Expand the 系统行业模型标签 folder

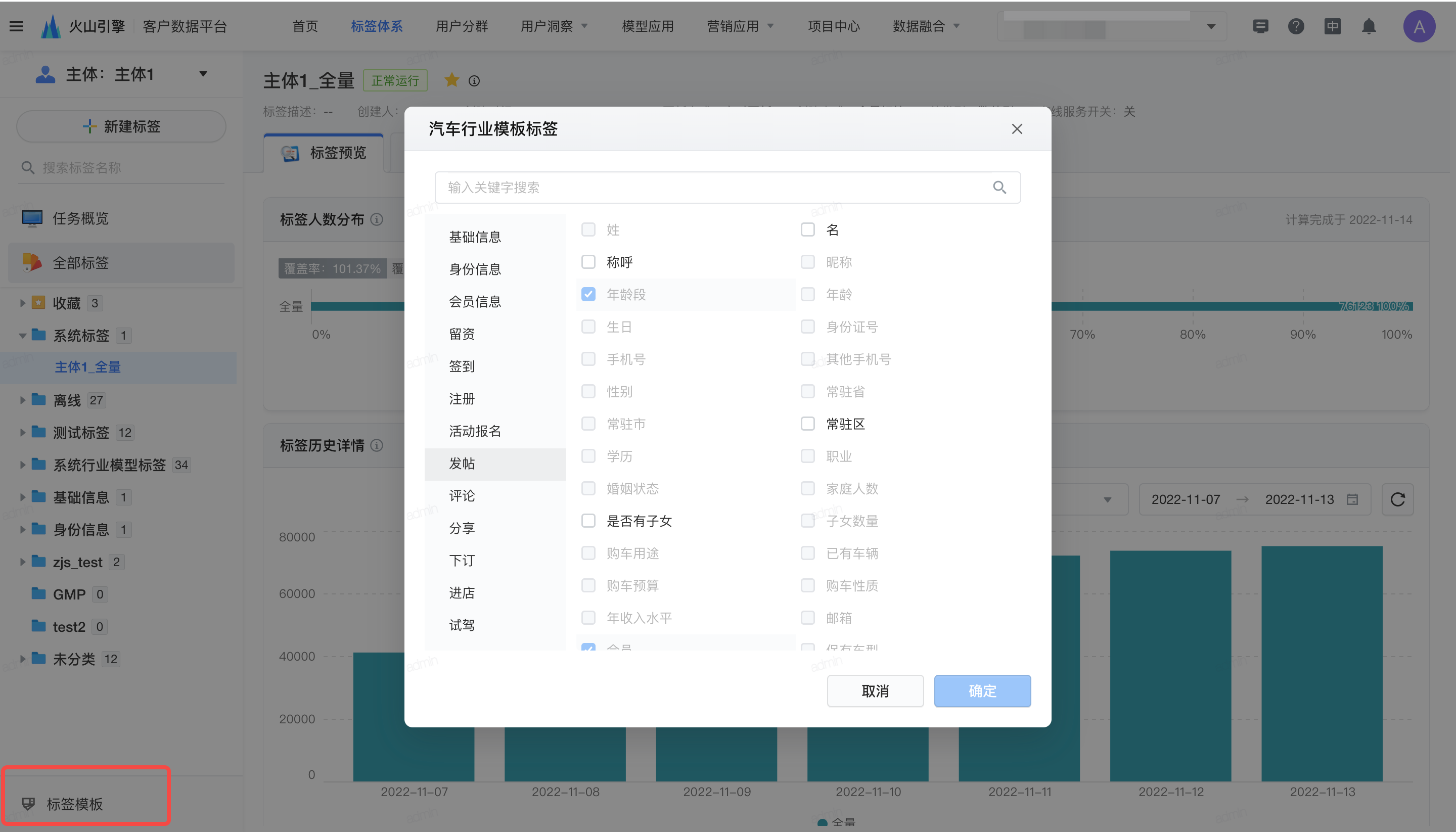(22, 465)
